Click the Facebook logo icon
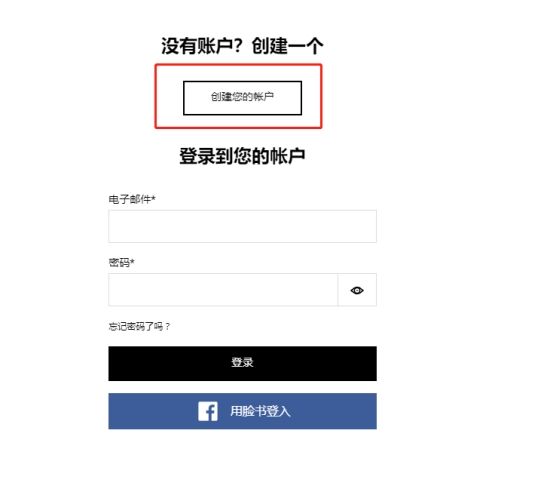Image resolution: width=554 pixels, height=498 pixels. coord(208,411)
